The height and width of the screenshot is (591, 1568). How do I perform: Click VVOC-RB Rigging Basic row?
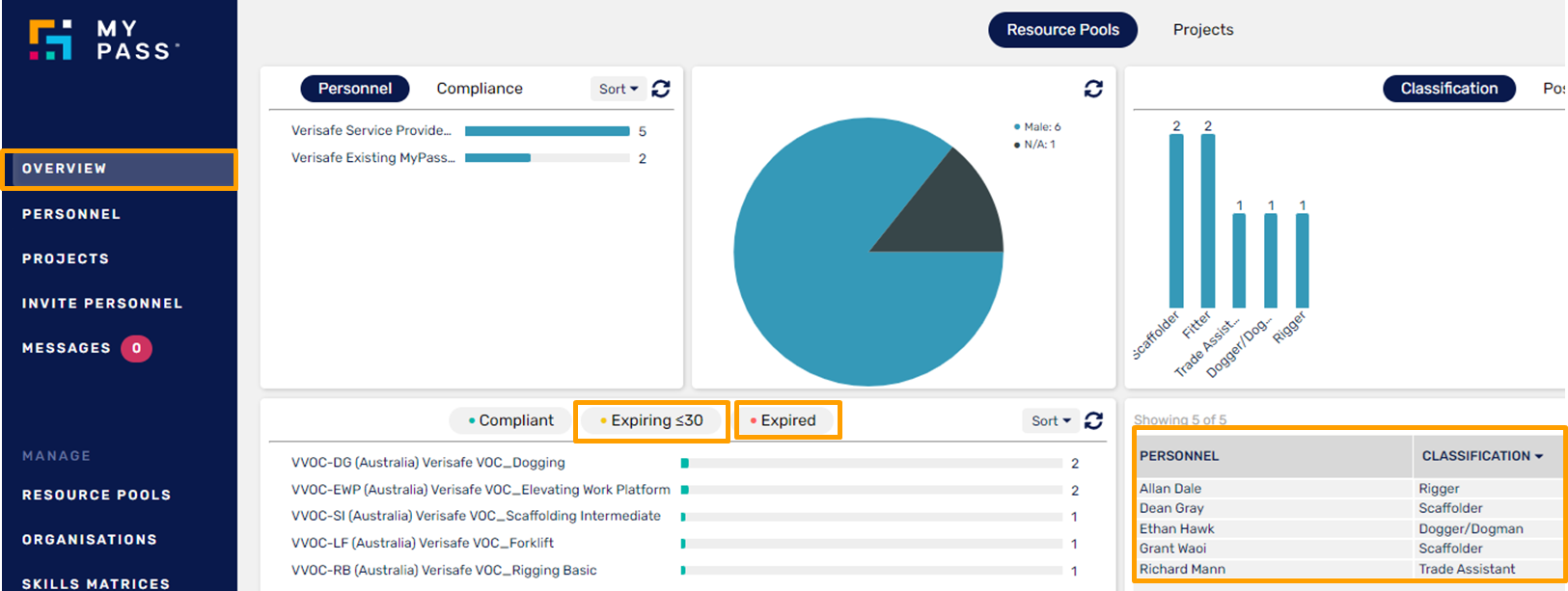[685, 571]
